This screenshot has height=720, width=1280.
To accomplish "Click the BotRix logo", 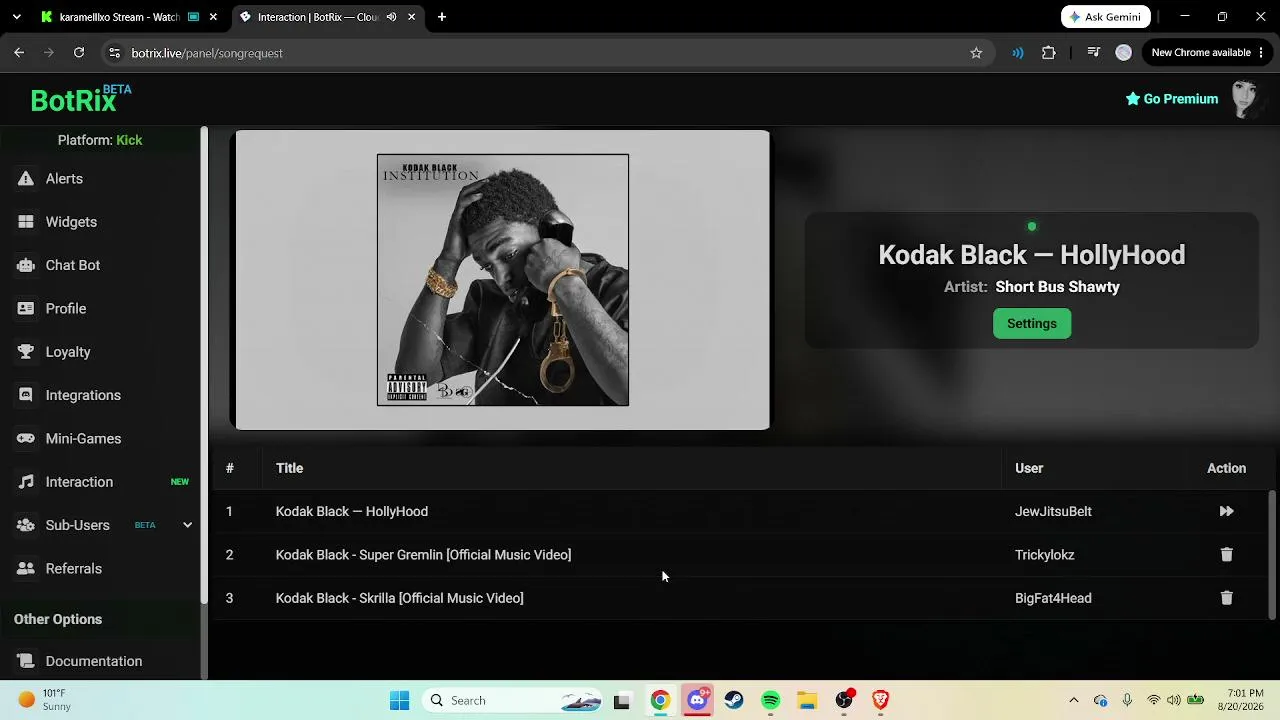I will [80, 99].
